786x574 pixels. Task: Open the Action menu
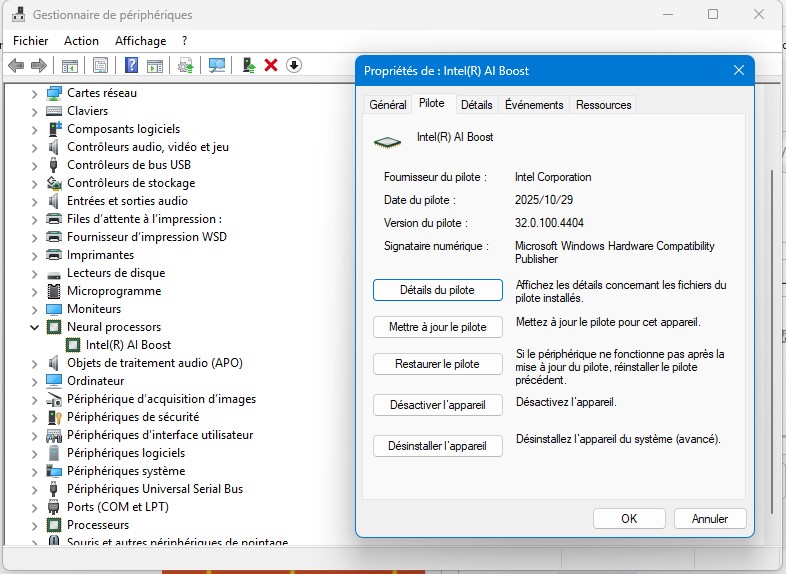click(x=81, y=41)
